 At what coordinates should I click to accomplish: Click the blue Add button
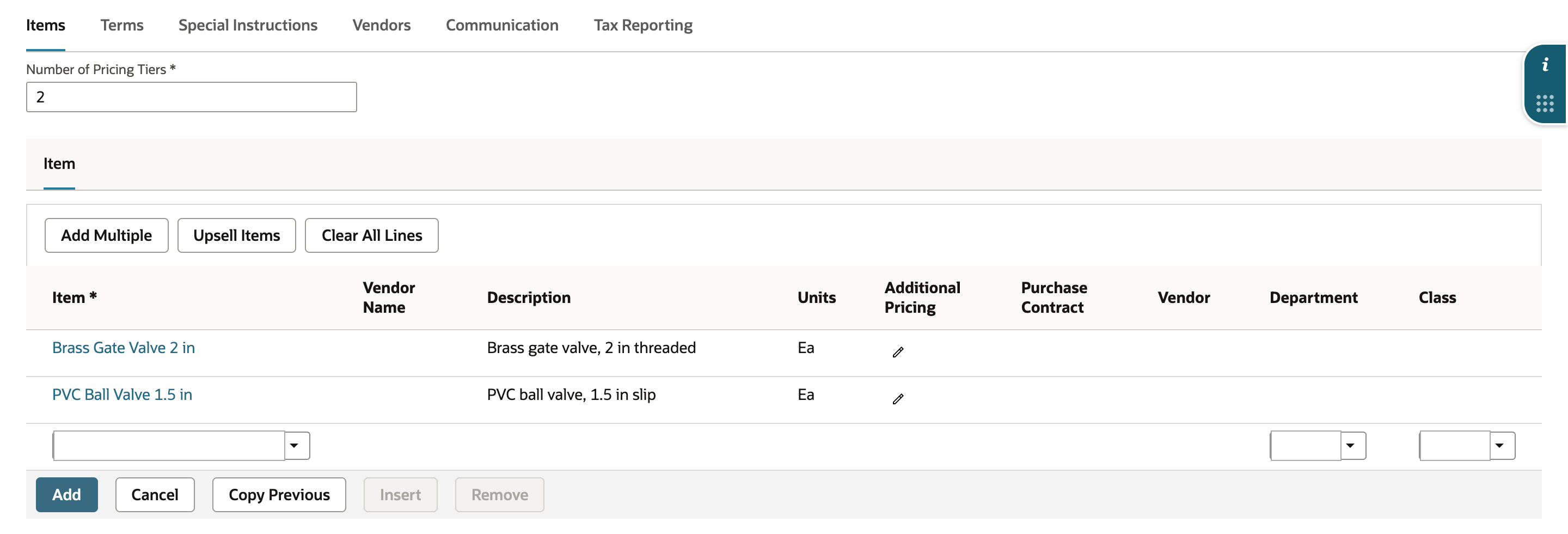(x=67, y=495)
